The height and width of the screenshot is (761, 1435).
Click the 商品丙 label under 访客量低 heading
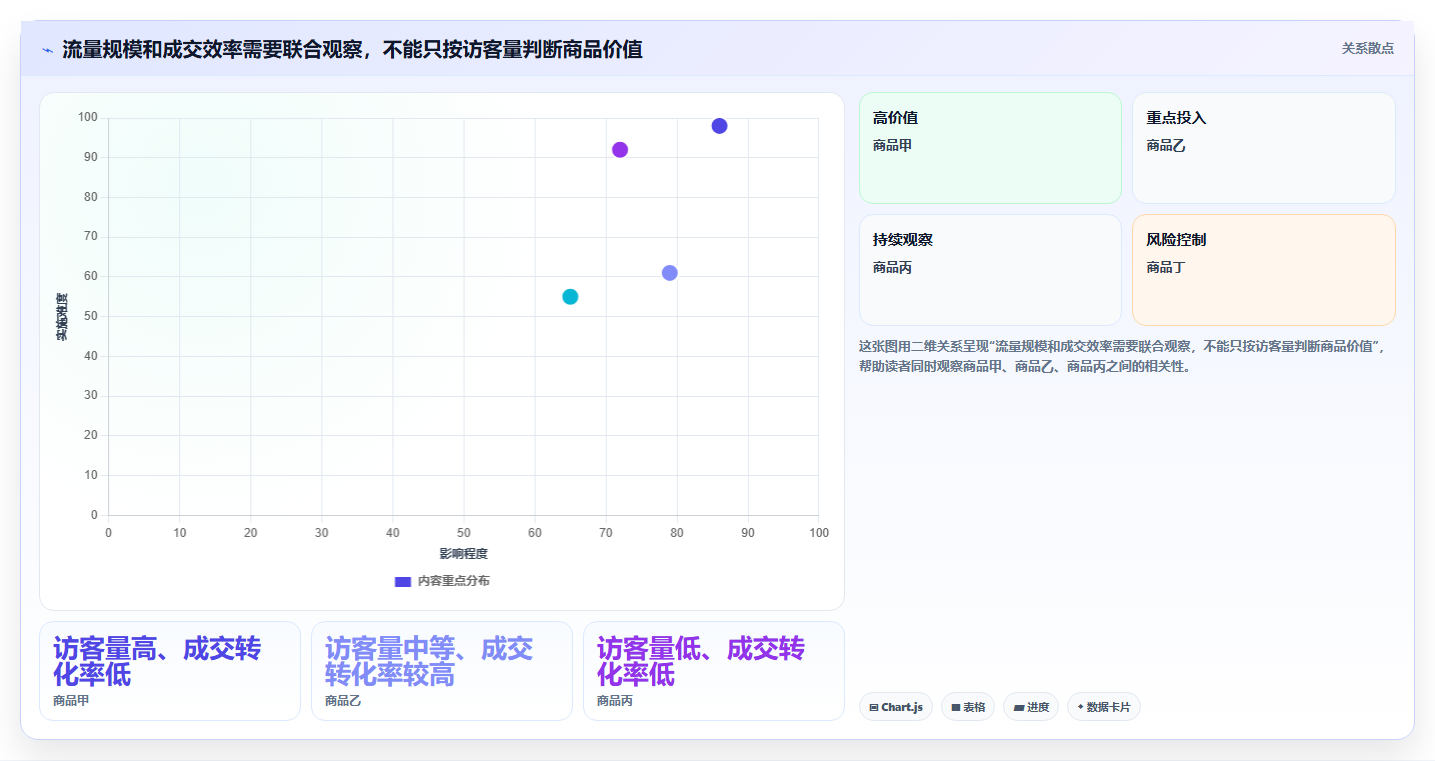coord(615,701)
